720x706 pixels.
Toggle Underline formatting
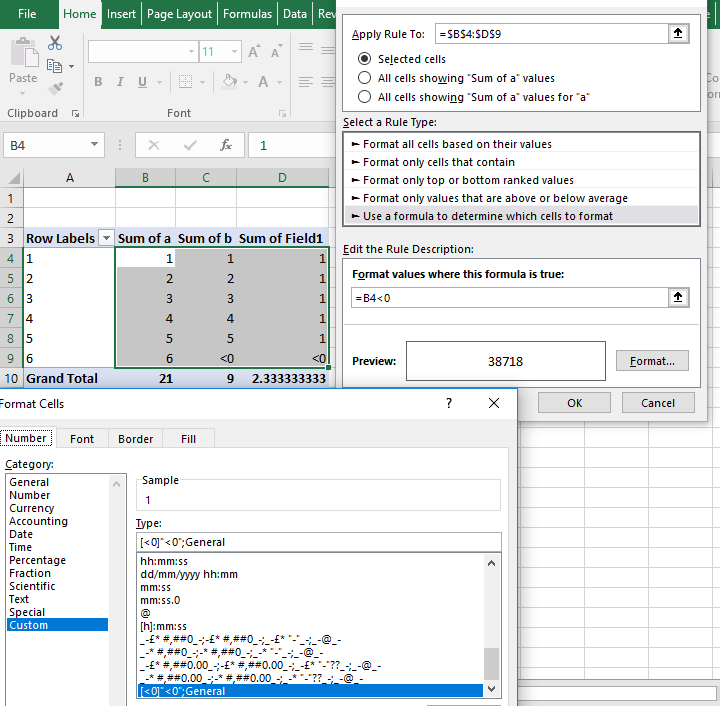[142, 82]
